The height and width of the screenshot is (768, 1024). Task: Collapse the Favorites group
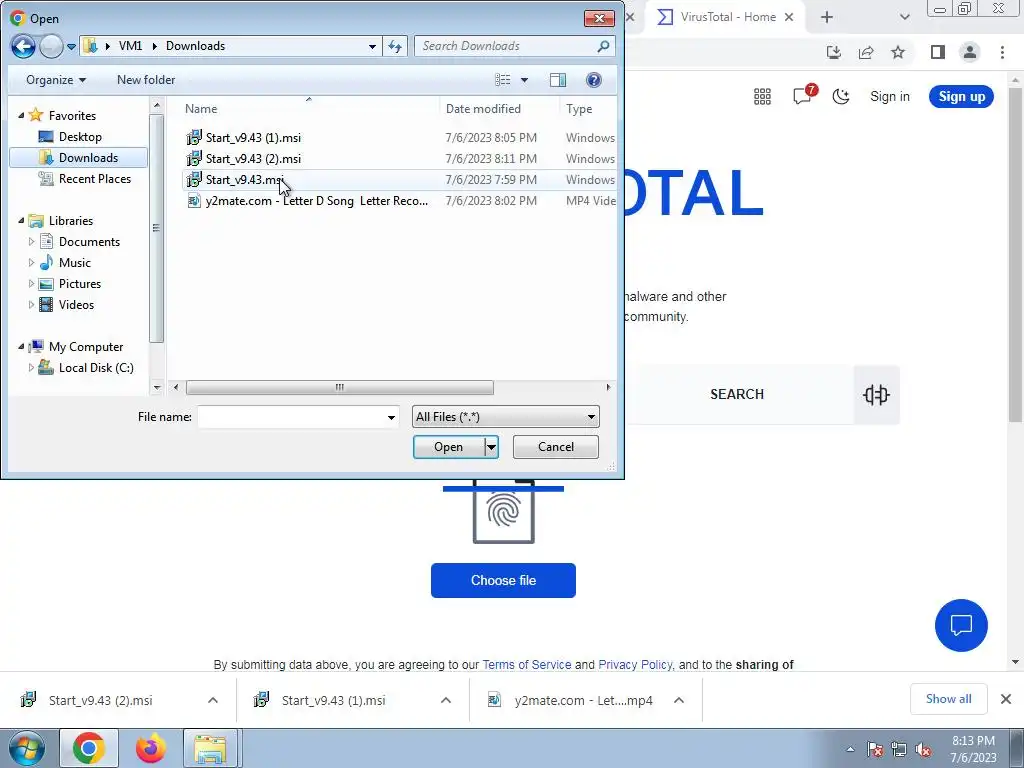pos(21,116)
